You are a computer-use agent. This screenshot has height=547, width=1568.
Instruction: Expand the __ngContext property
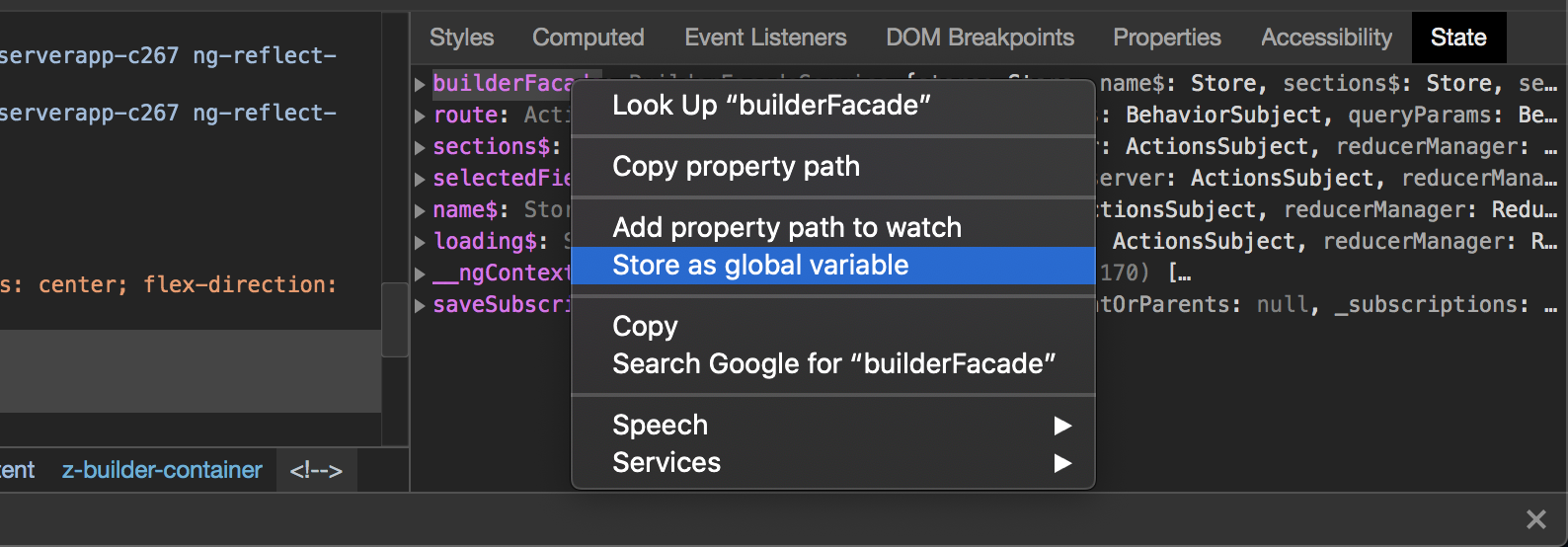(x=420, y=273)
